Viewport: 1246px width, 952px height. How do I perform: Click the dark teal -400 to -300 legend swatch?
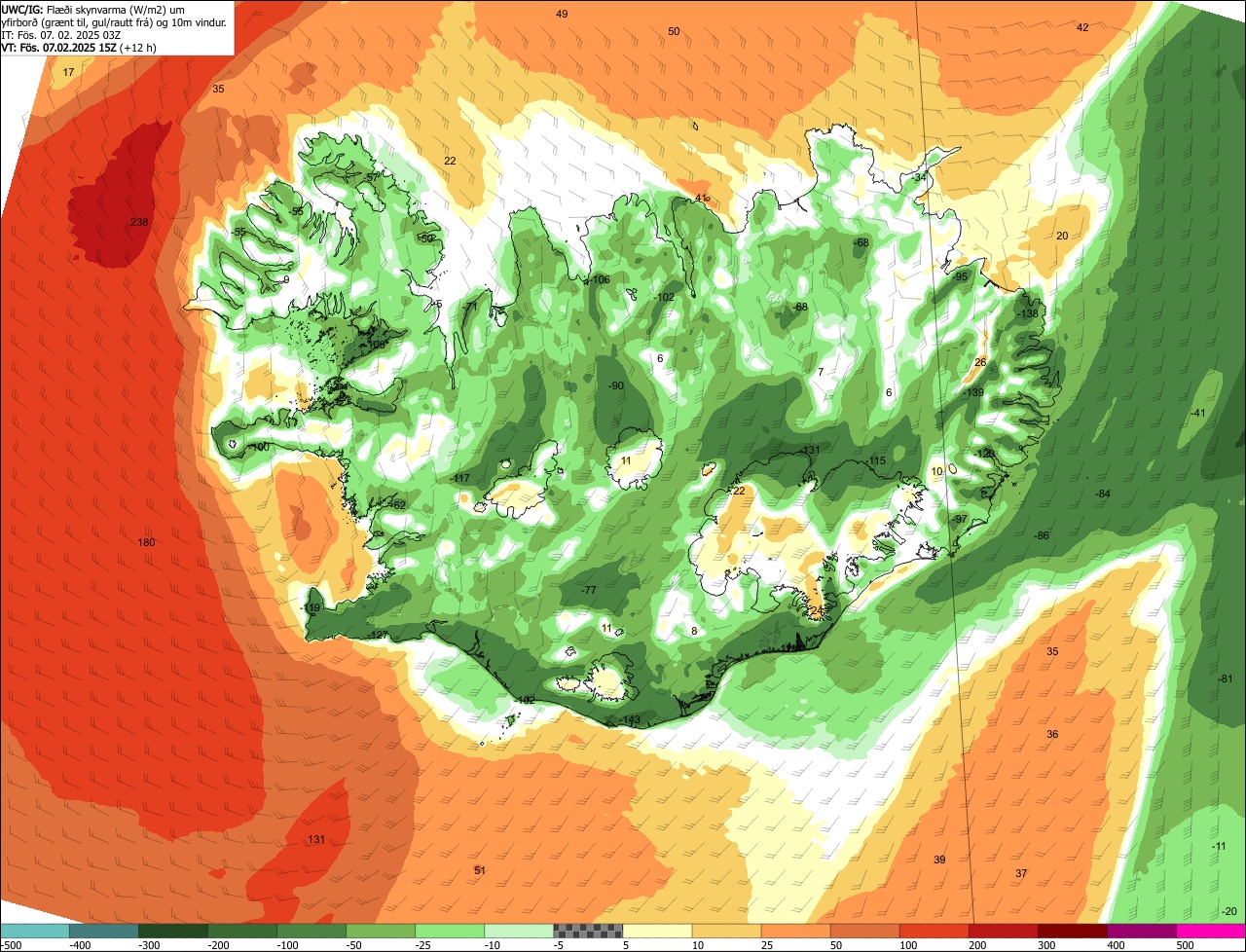(x=103, y=931)
